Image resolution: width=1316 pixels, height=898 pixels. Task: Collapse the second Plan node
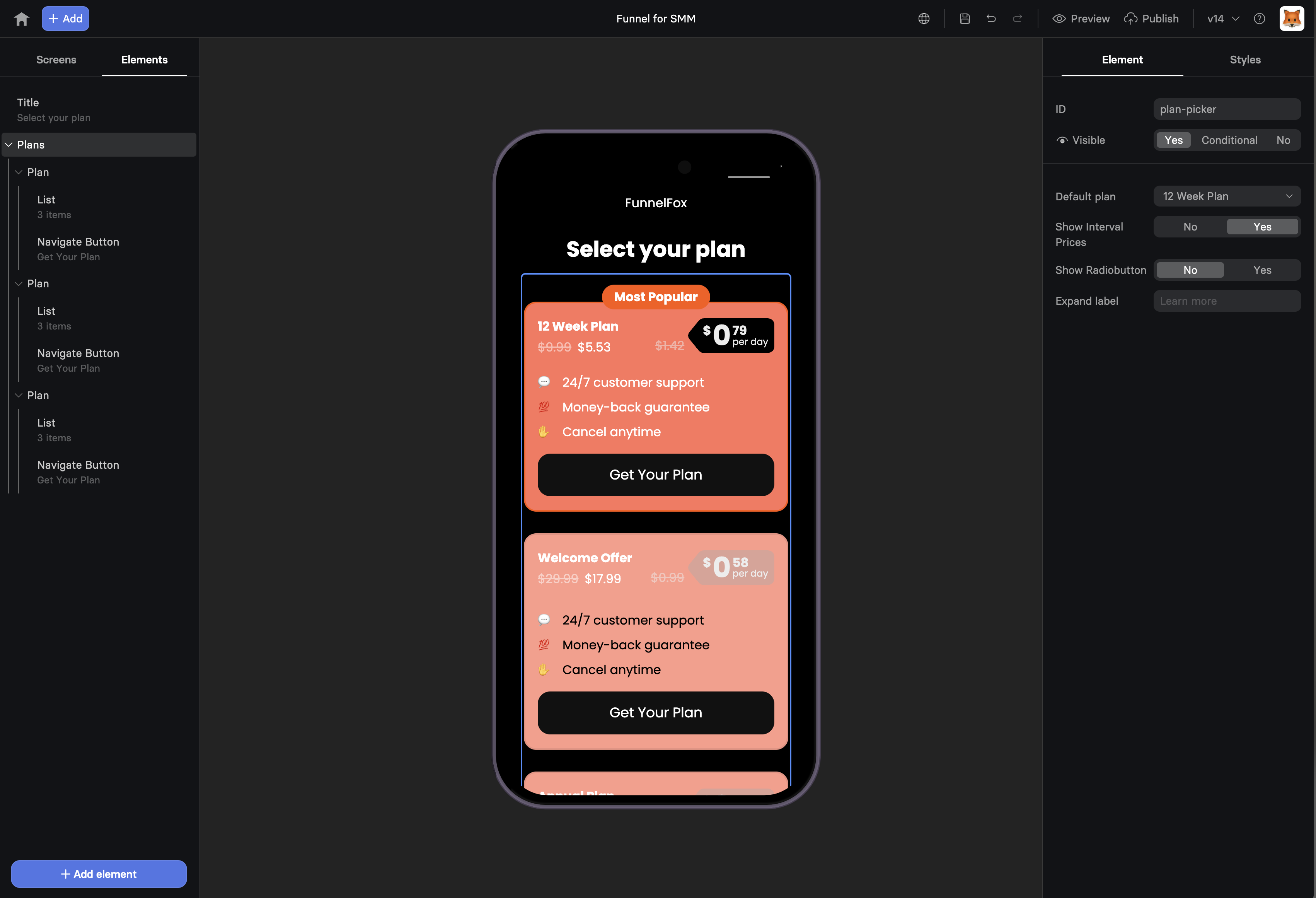(x=19, y=284)
